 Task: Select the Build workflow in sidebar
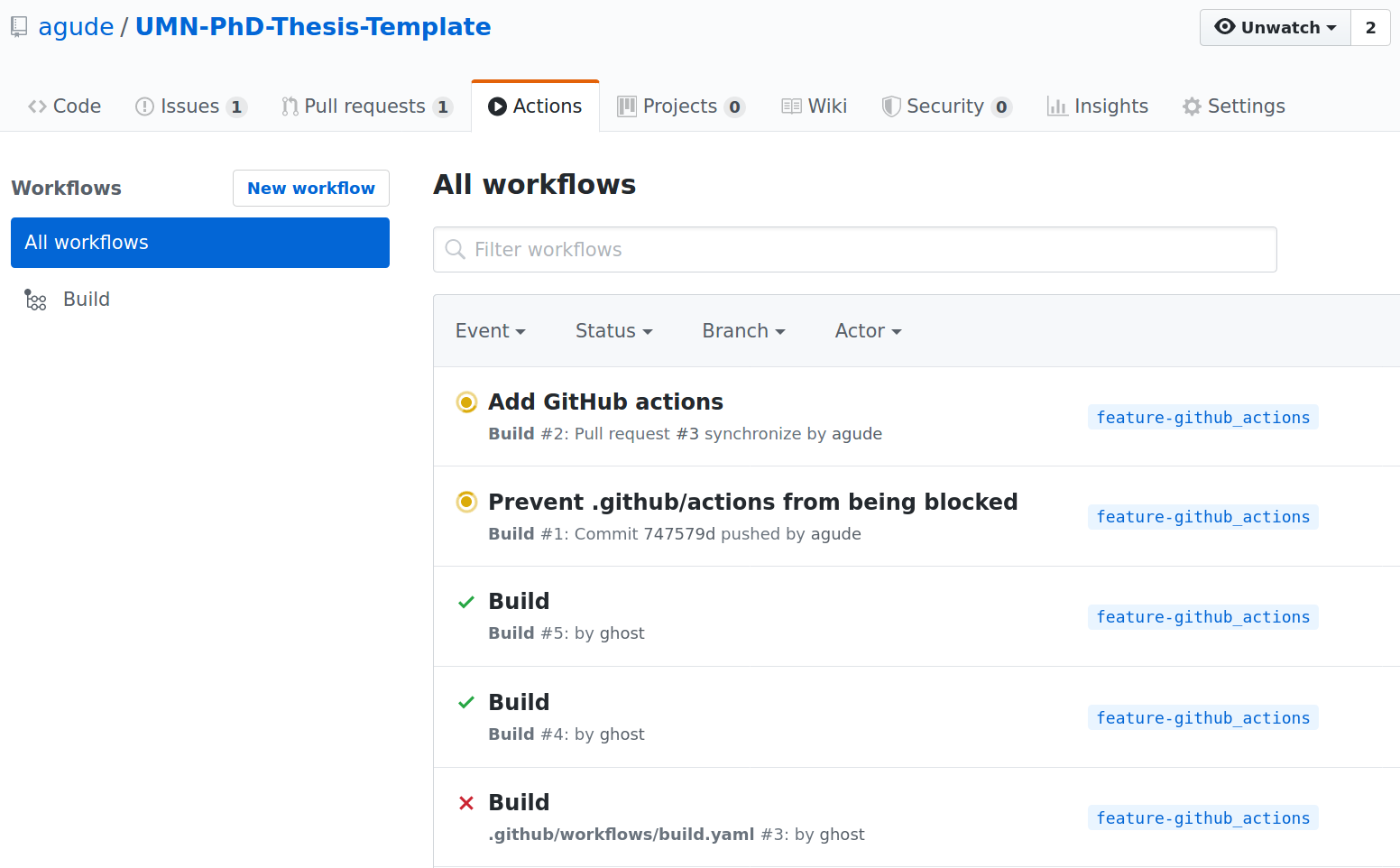tap(200, 300)
